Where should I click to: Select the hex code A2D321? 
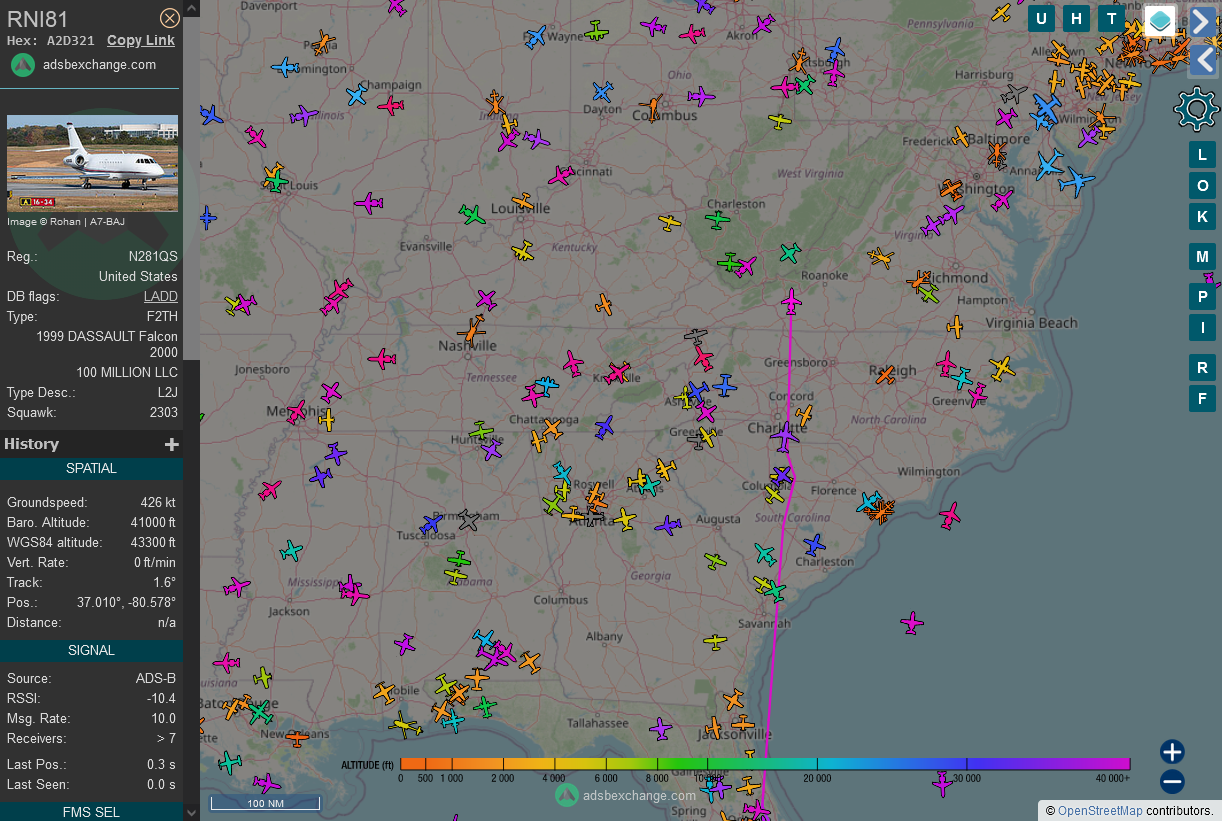click(x=71, y=41)
